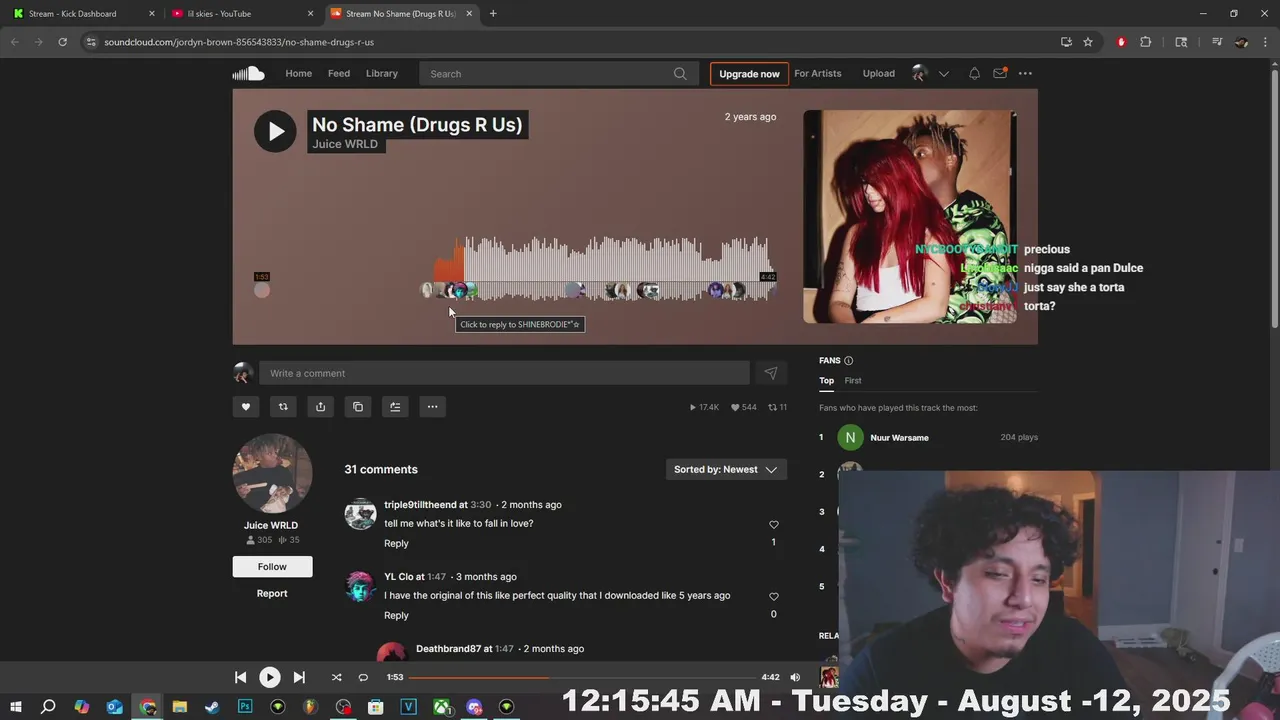Skip to next track in the bottom player
The height and width of the screenshot is (720, 1280).
(x=299, y=677)
